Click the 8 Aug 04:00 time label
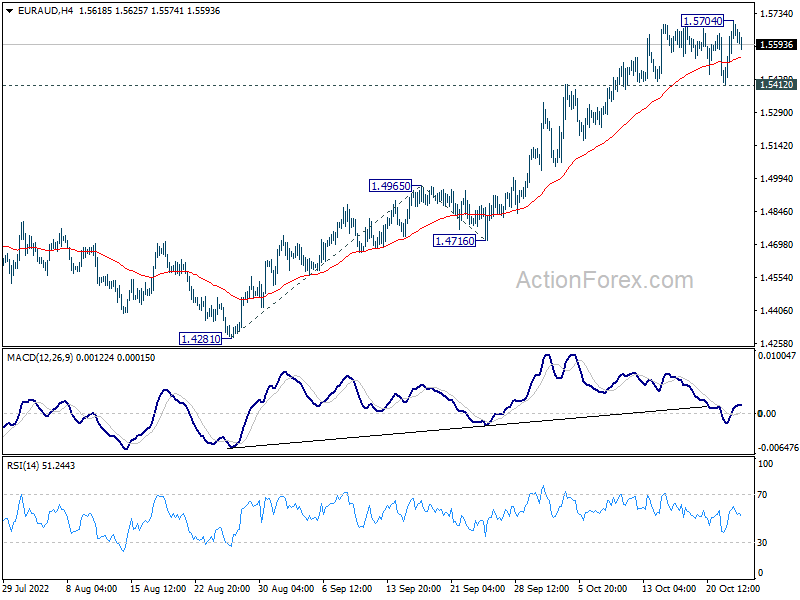The width and height of the screenshot is (800, 600). (x=92, y=588)
